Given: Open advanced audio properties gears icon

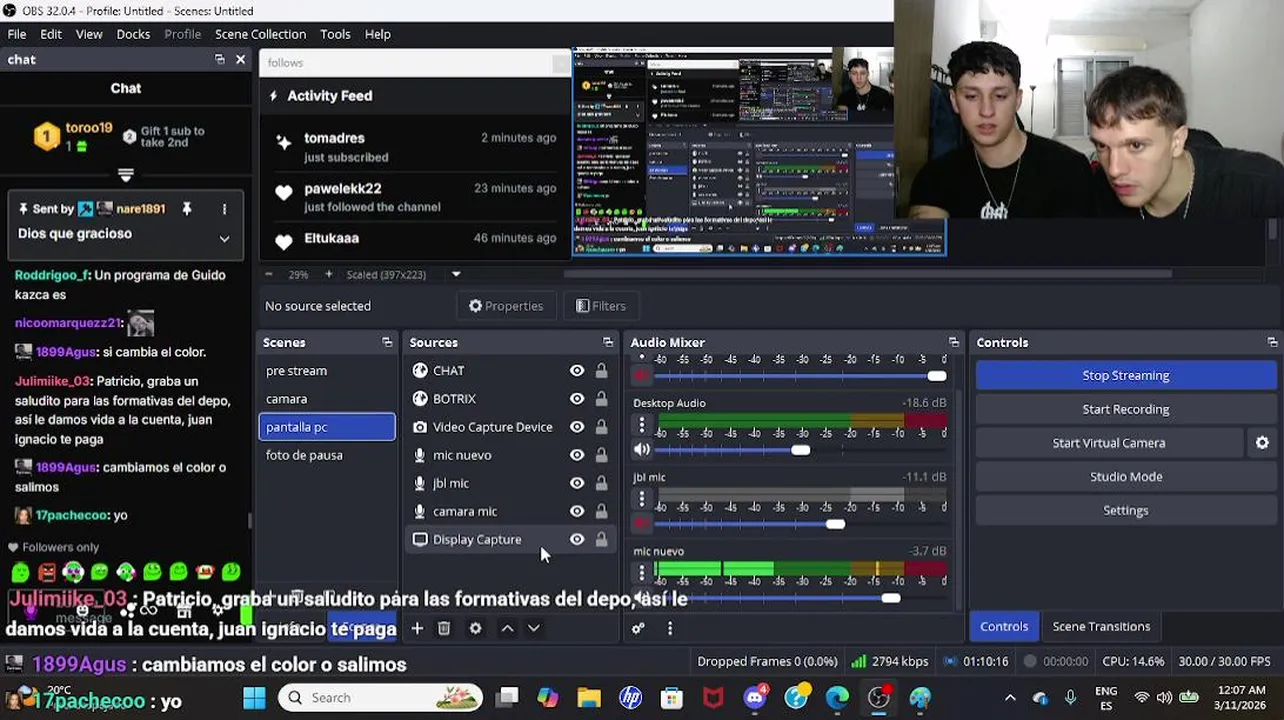Looking at the screenshot, I should (638, 628).
